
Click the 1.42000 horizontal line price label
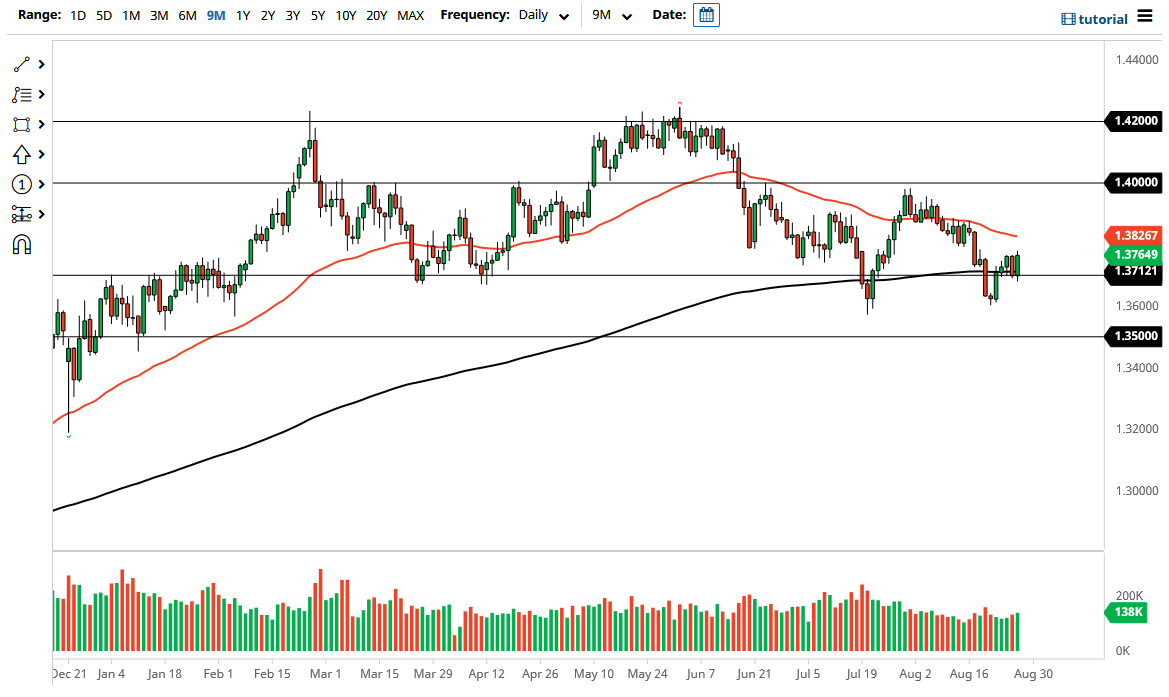(1135, 121)
